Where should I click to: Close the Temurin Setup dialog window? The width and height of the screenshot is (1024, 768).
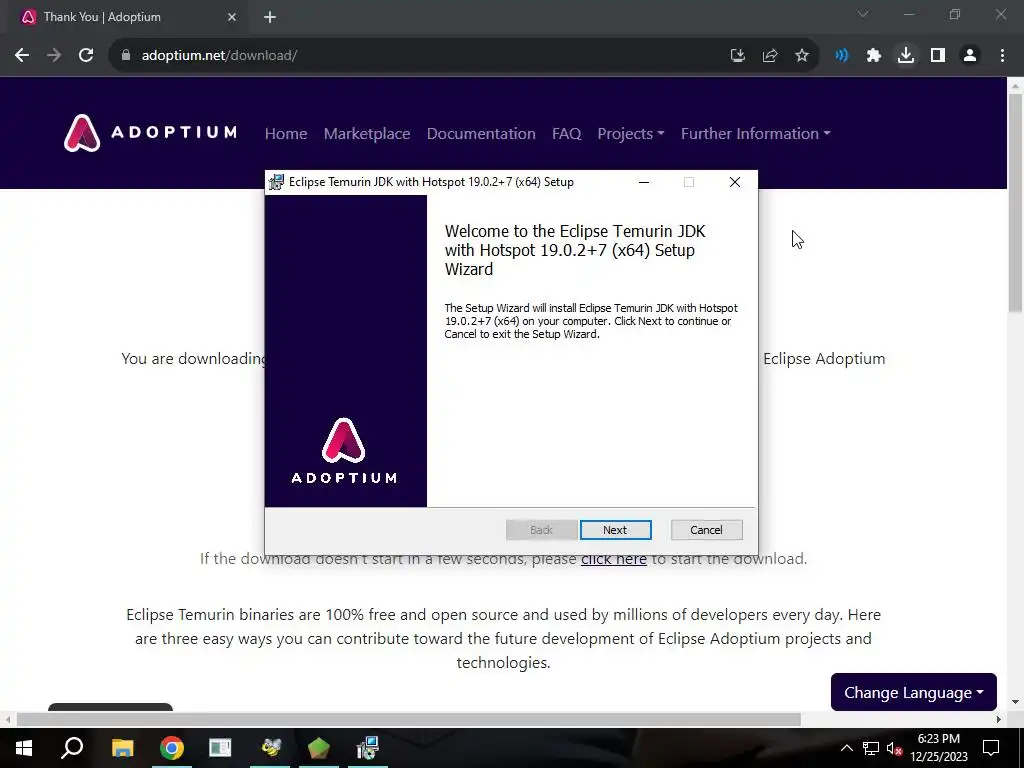click(735, 182)
